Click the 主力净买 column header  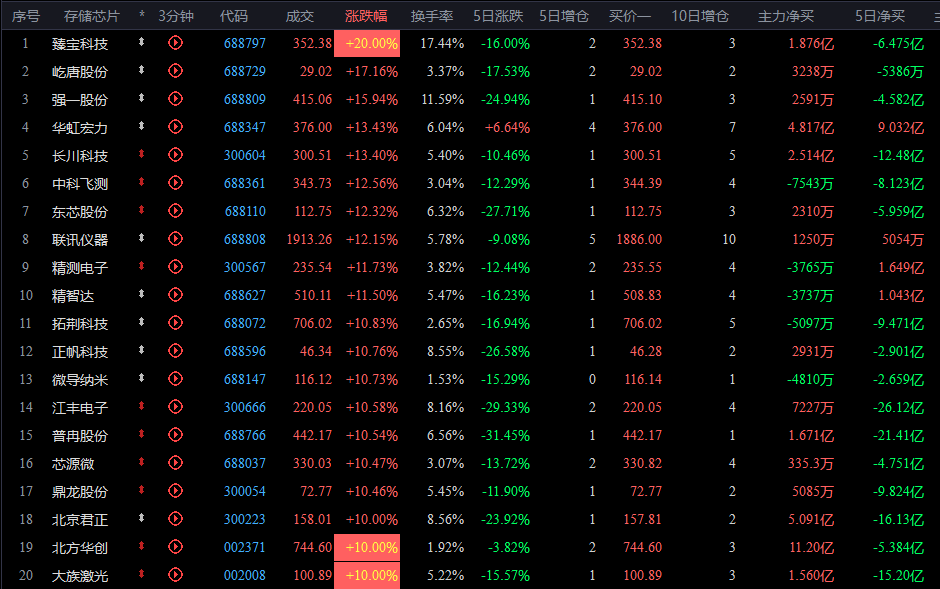click(x=785, y=16)
